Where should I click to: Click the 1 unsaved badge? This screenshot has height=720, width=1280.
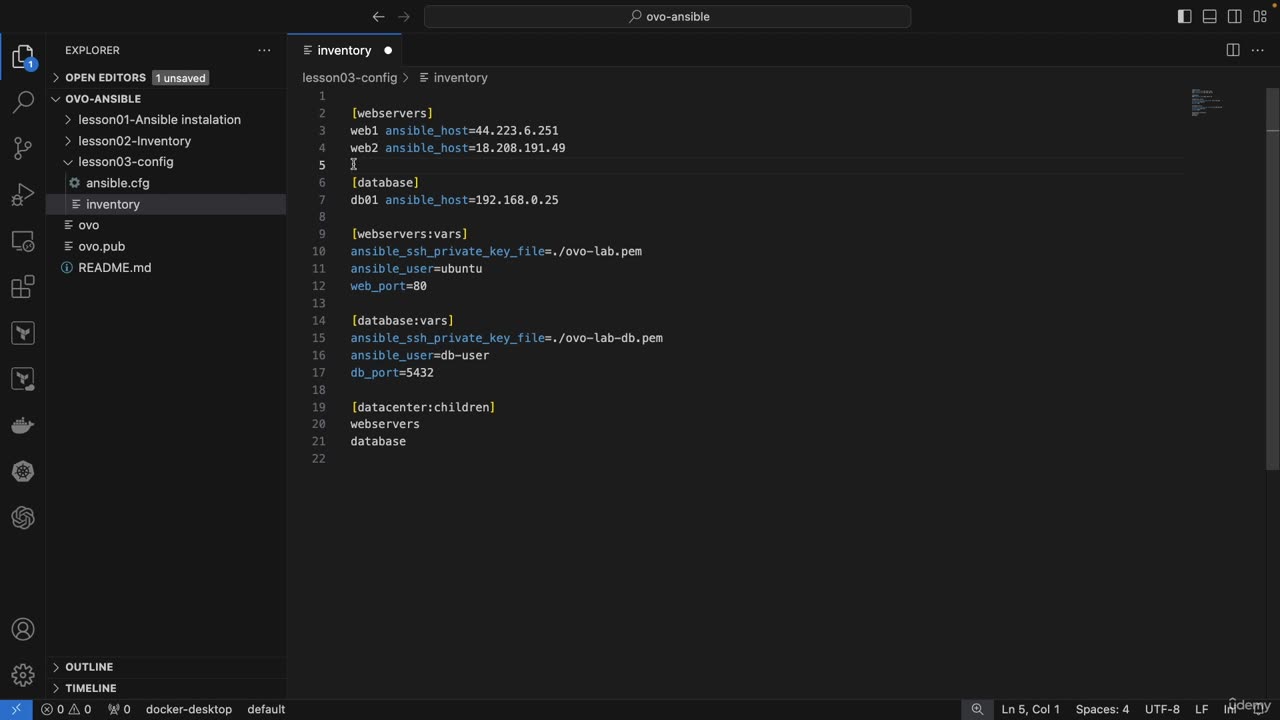(180, 78)
